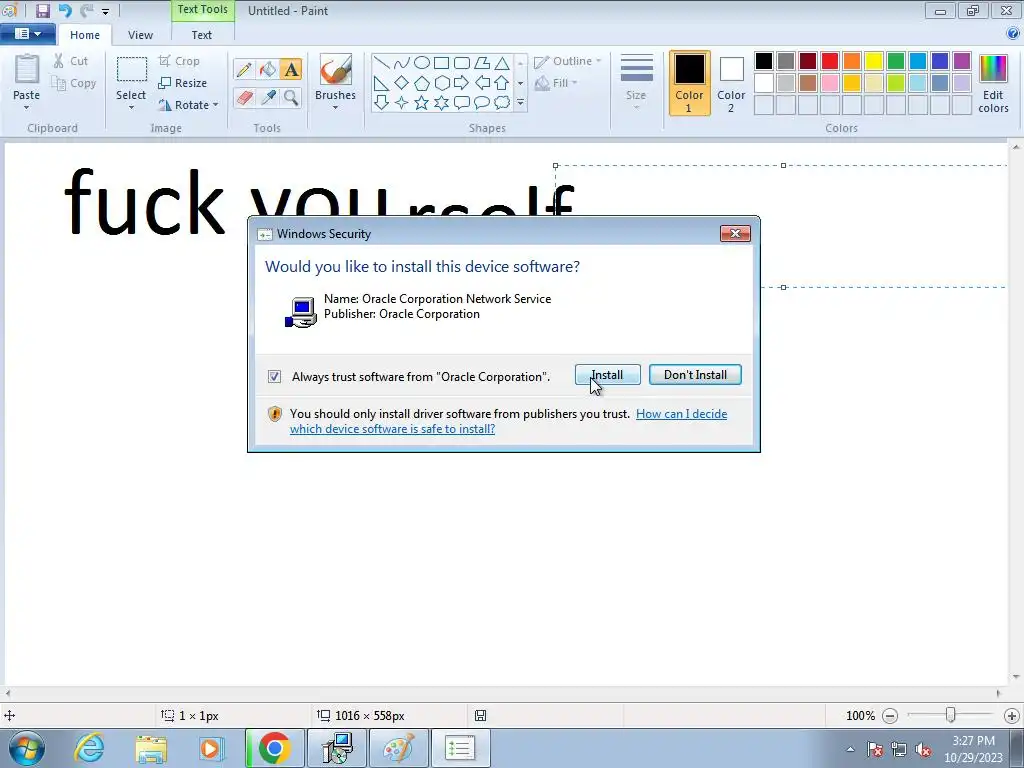The image size is (1024, 768).
Task: Click the Windows Start orb
Action: tap(27, 748)
